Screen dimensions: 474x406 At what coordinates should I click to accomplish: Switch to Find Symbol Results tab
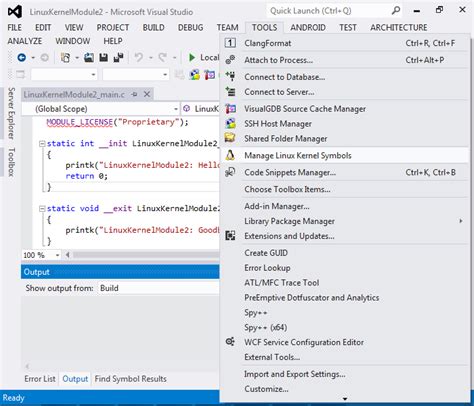(131, 379)
